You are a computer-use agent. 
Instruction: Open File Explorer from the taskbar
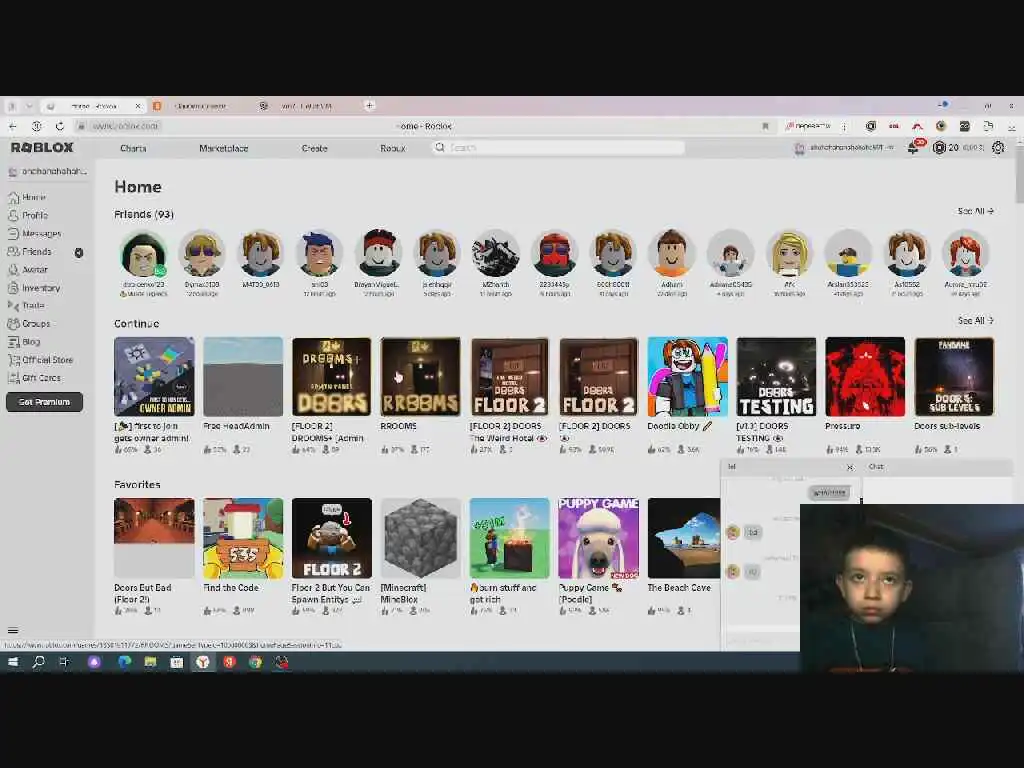(x=150, y=662)
